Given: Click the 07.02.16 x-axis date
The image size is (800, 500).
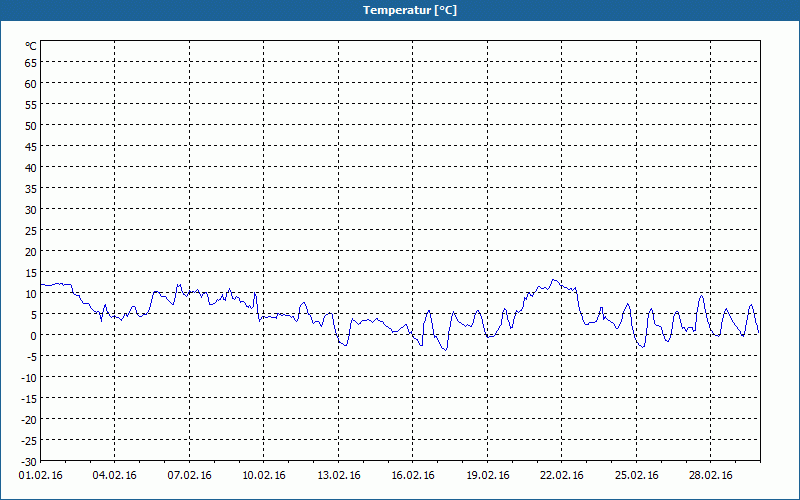Looking at the screenshot, I should (189, 476).
